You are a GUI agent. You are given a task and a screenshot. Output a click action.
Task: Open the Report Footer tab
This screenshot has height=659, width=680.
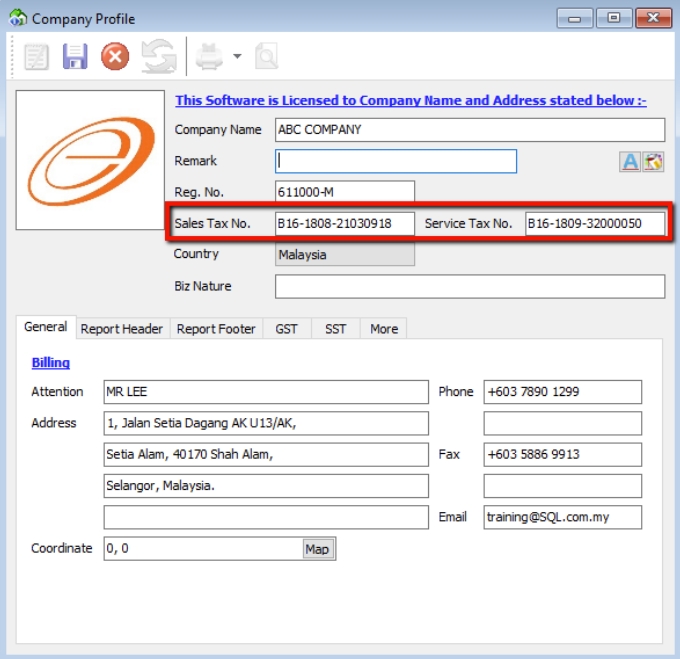click(216, 329)
